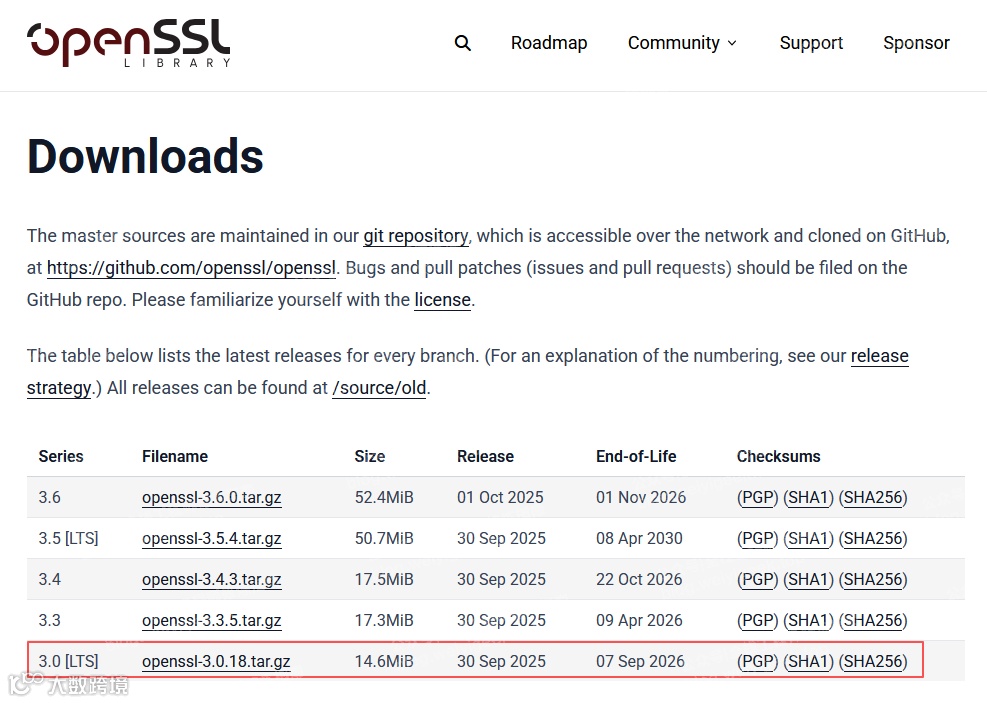Click the 17.5MiB size value
987x703 pixels.
(x=384, y=579)
